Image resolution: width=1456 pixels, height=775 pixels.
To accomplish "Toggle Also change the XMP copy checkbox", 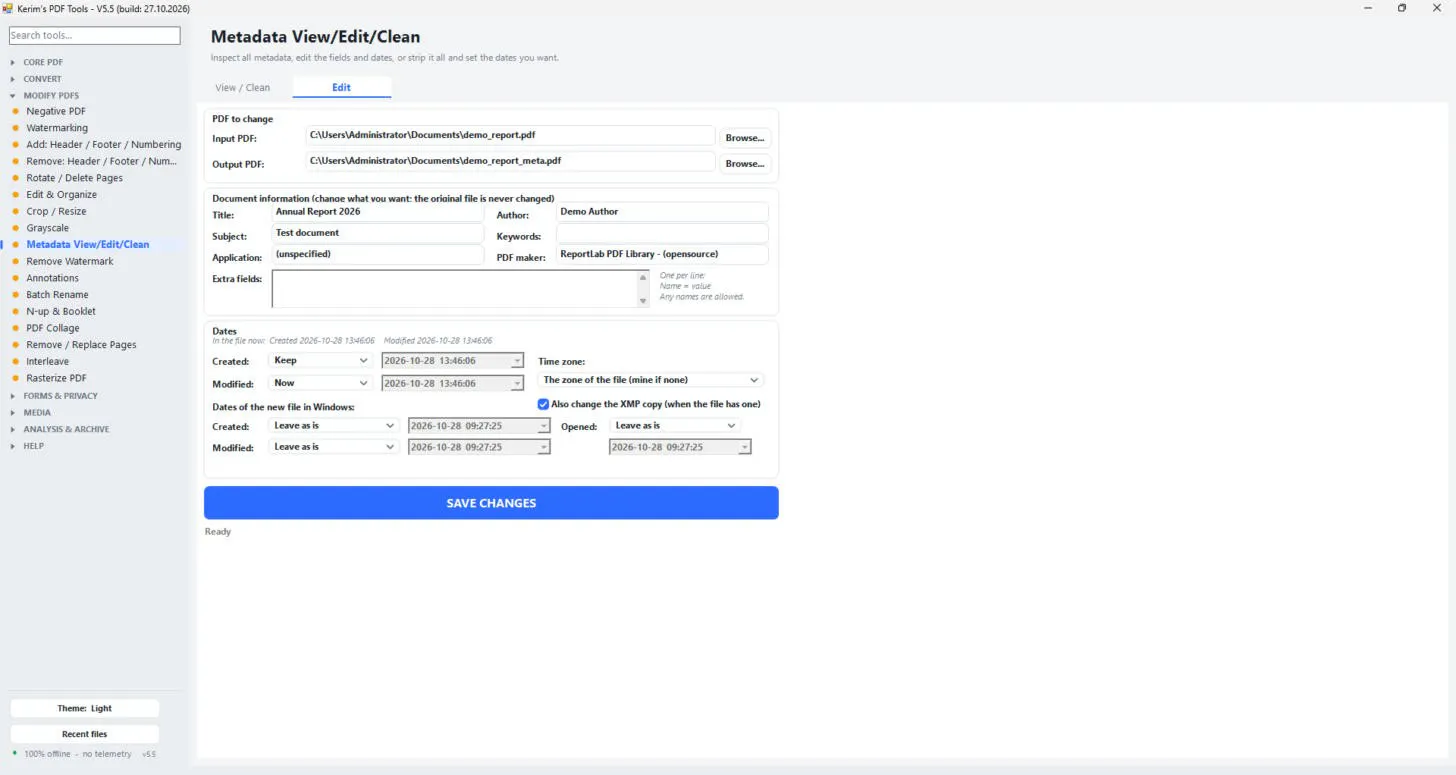I will [543, 404].
